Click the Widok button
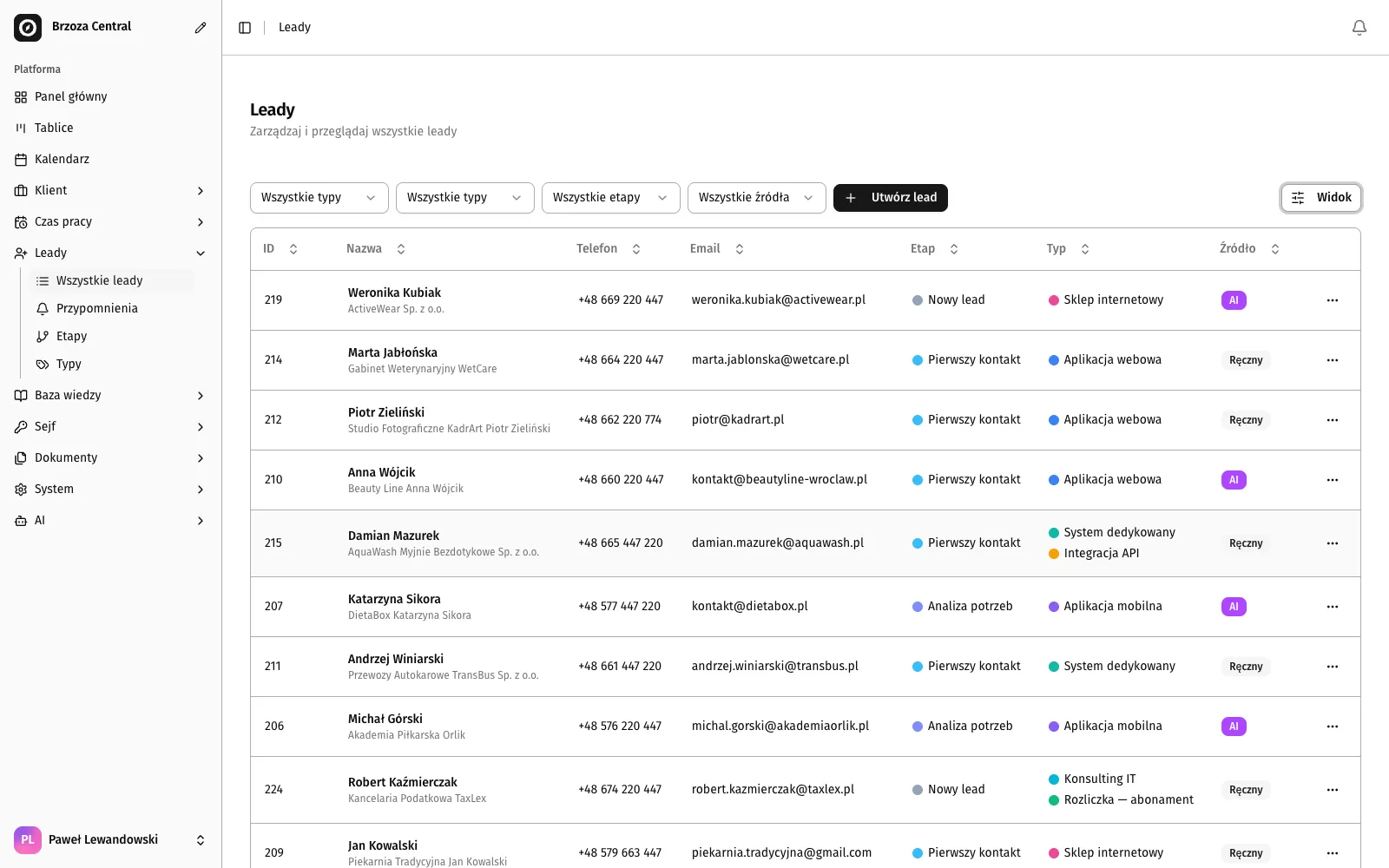The width and height of the screenshot is (1389, 868). click(x=1321, y=198)
